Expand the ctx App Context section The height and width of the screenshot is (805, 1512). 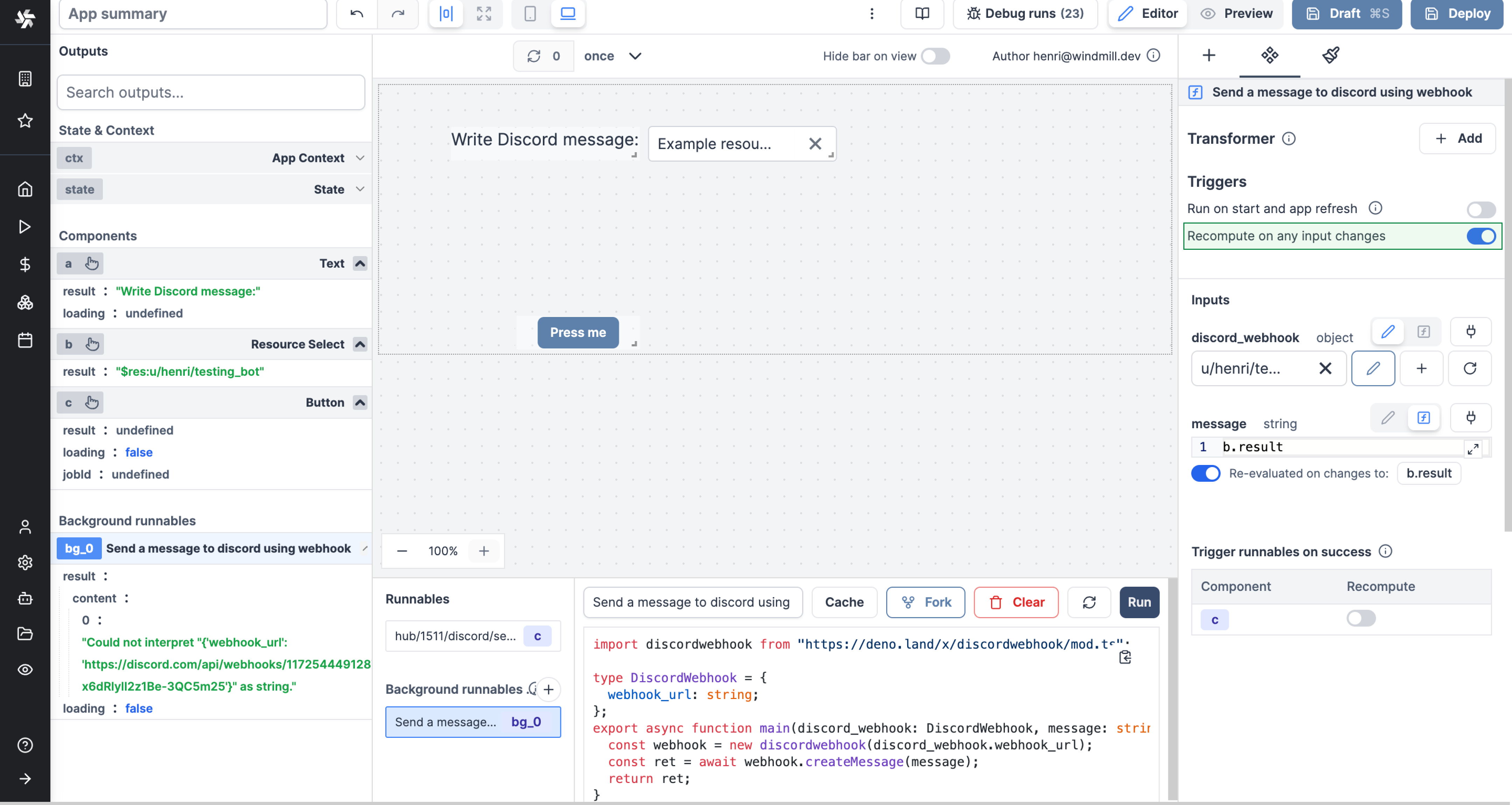tap(360, 158)
